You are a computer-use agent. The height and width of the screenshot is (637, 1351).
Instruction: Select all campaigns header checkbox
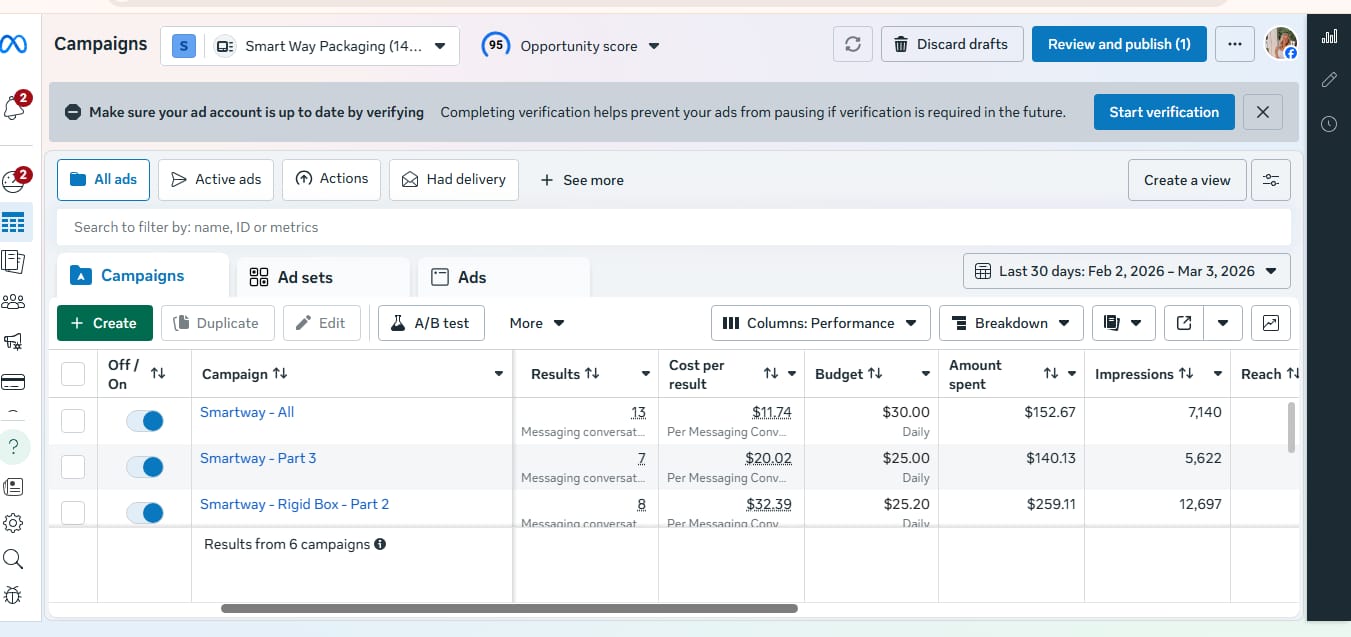pyautogui.click(x=73, y=374)
